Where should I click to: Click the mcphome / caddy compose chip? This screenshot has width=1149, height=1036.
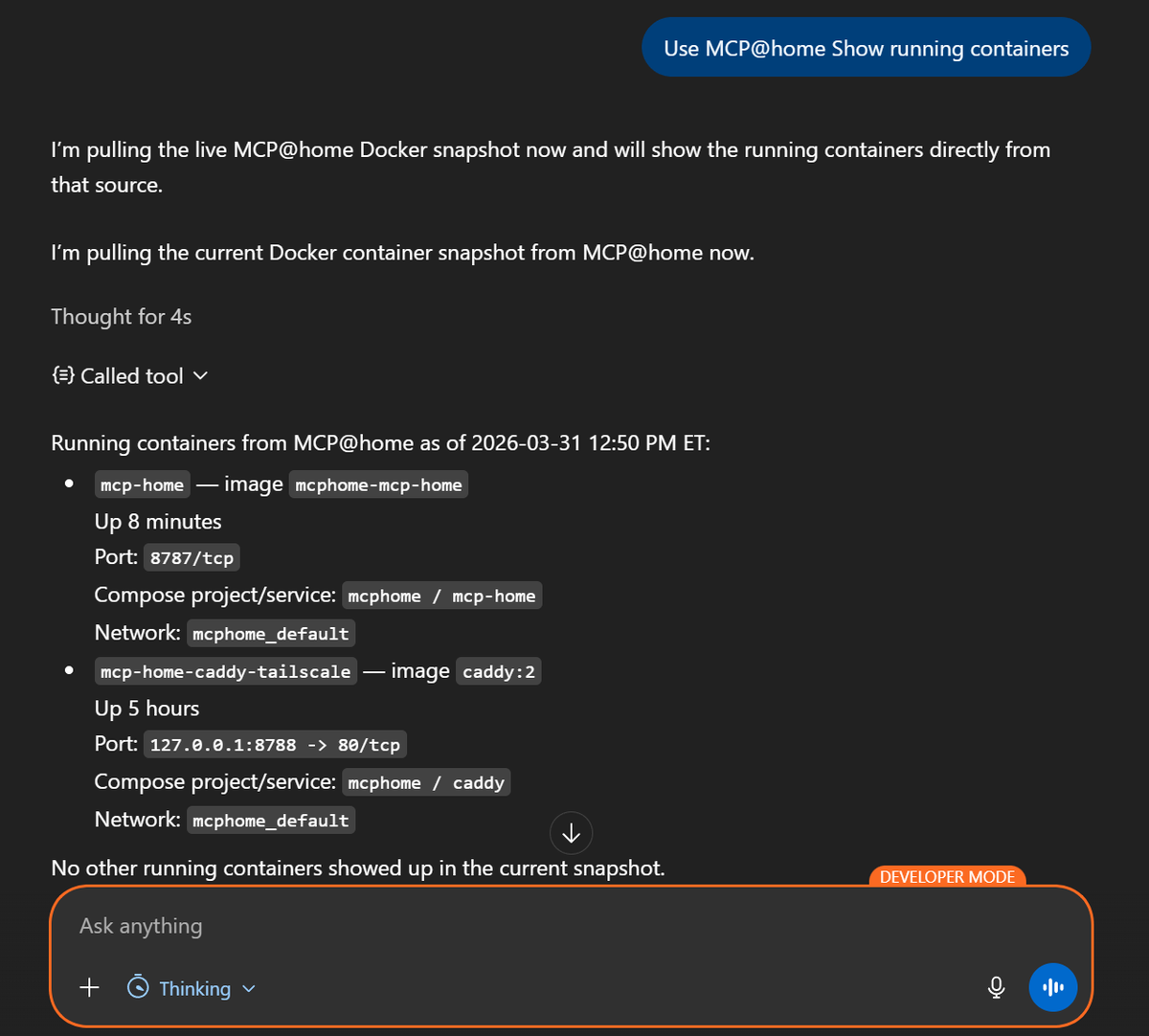(x=426, y=781)
